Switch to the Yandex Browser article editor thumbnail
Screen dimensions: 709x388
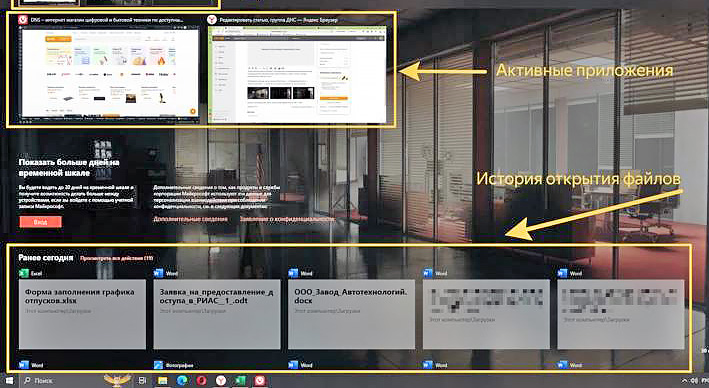297,74
